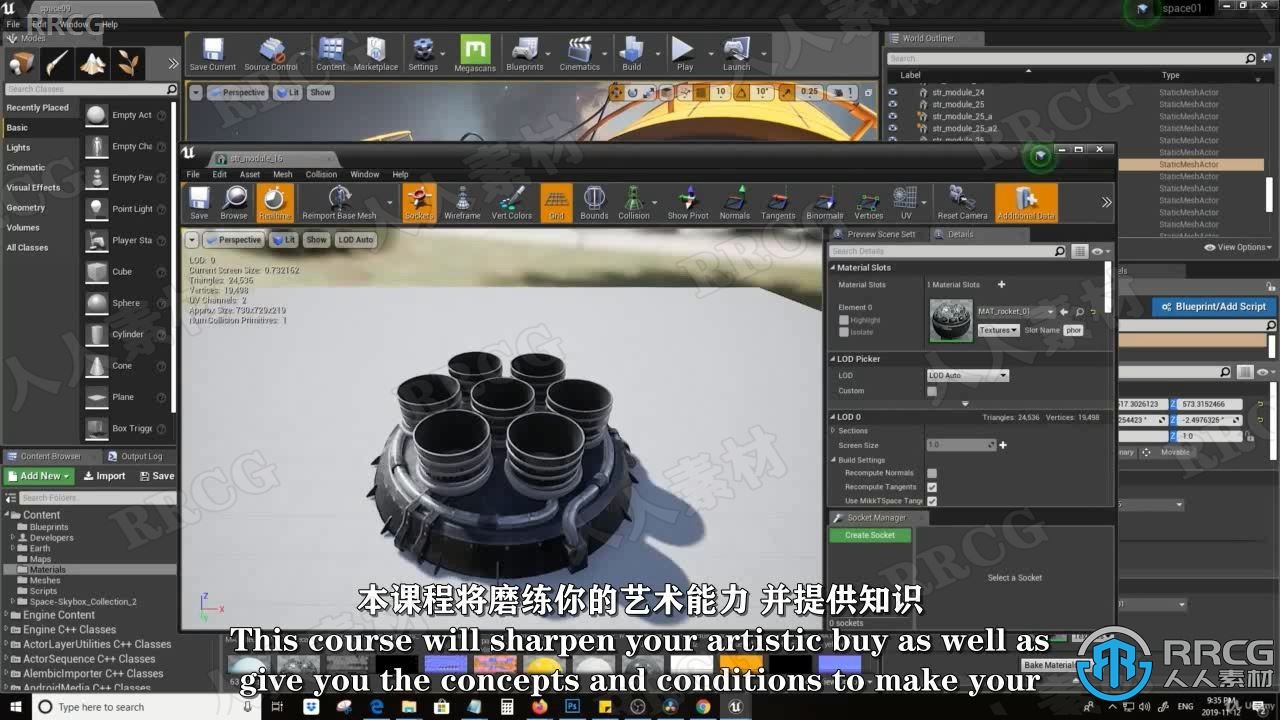Select the Lights category in Modes panel

pos(18,148)
